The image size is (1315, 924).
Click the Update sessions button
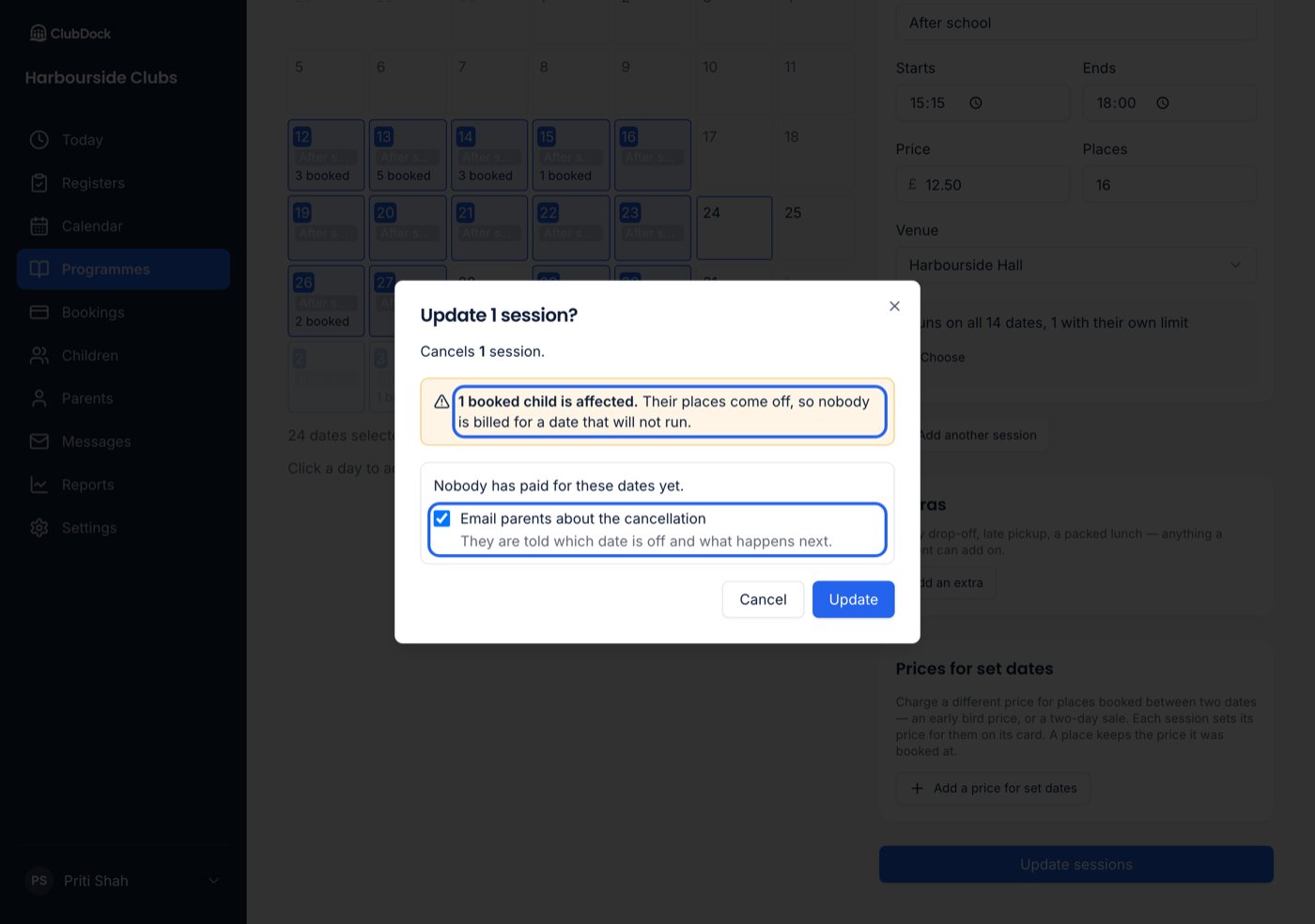click(1076, 865)
